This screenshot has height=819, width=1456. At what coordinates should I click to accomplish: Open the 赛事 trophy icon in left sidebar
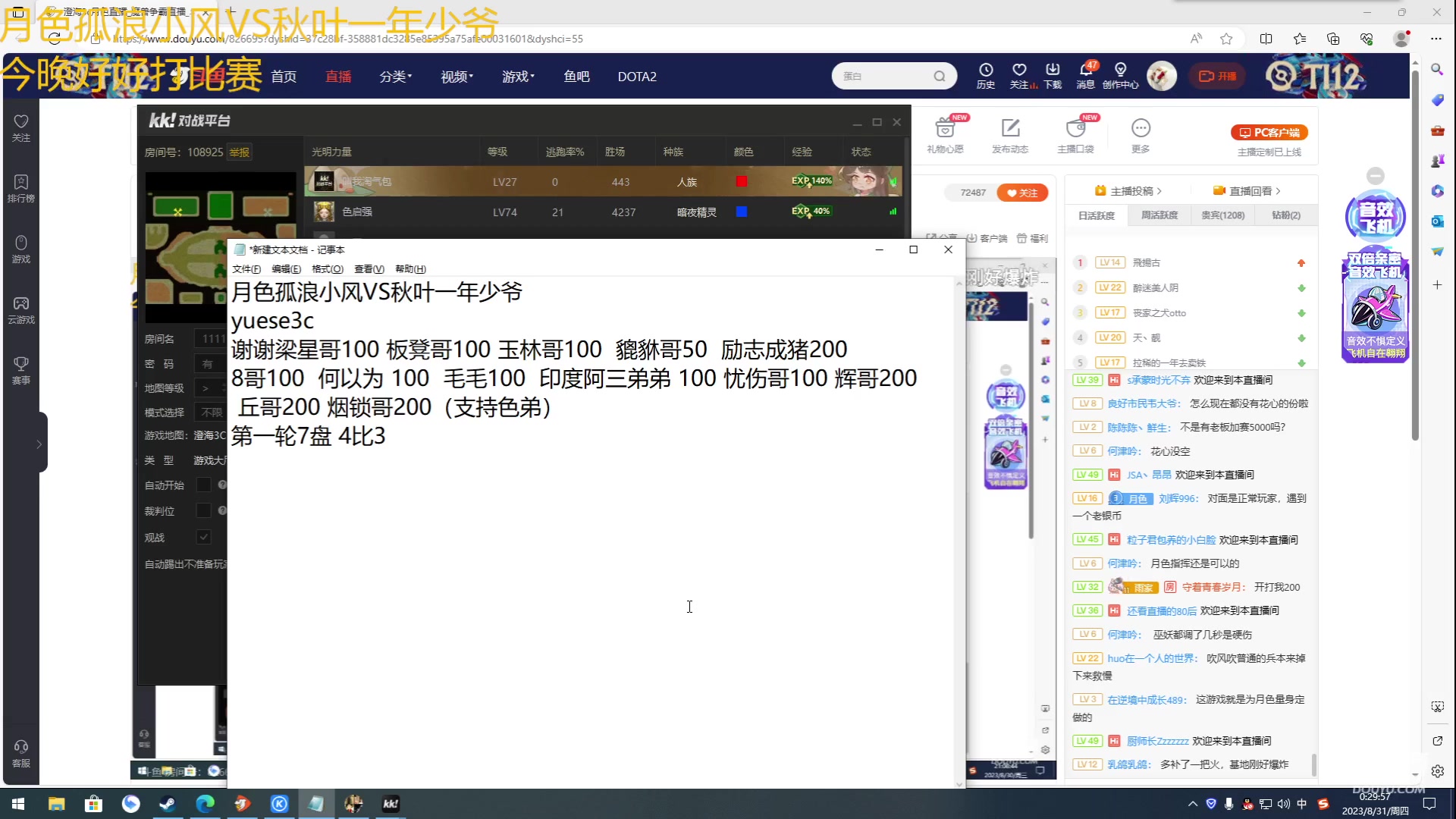click(21, 370)
